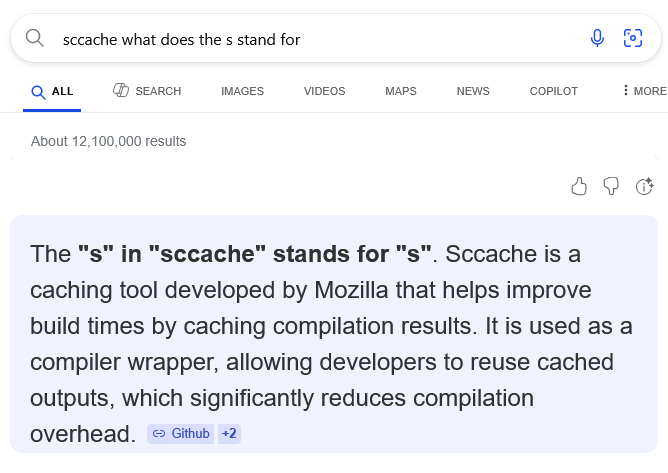Give the answer a thumbs down
This screenshot has width=668, height=473.
(x=611, y=186)
